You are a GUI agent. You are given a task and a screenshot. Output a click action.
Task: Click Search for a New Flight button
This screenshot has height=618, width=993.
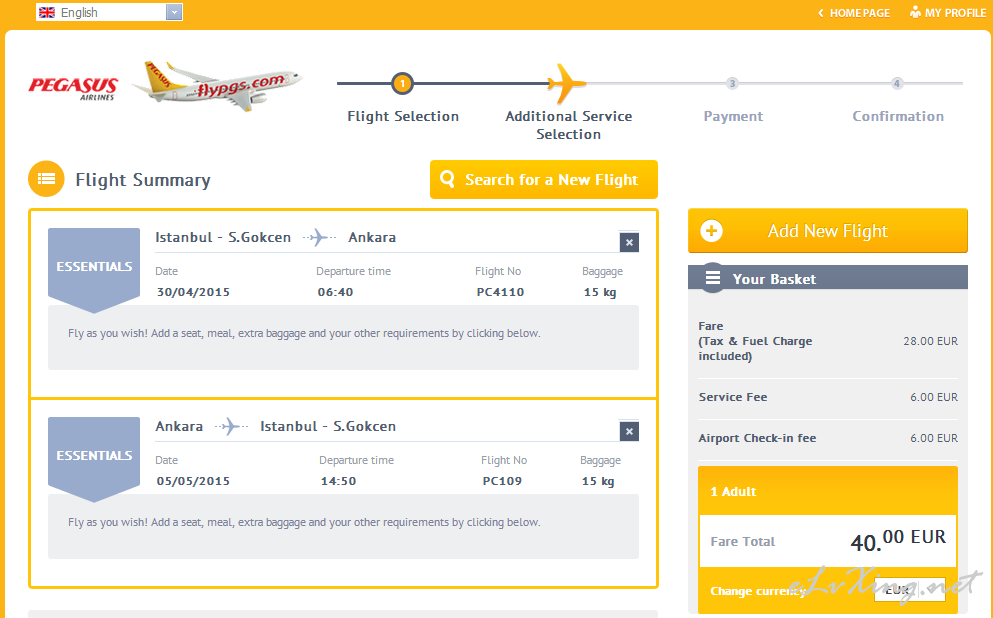(x=543, y=179)
